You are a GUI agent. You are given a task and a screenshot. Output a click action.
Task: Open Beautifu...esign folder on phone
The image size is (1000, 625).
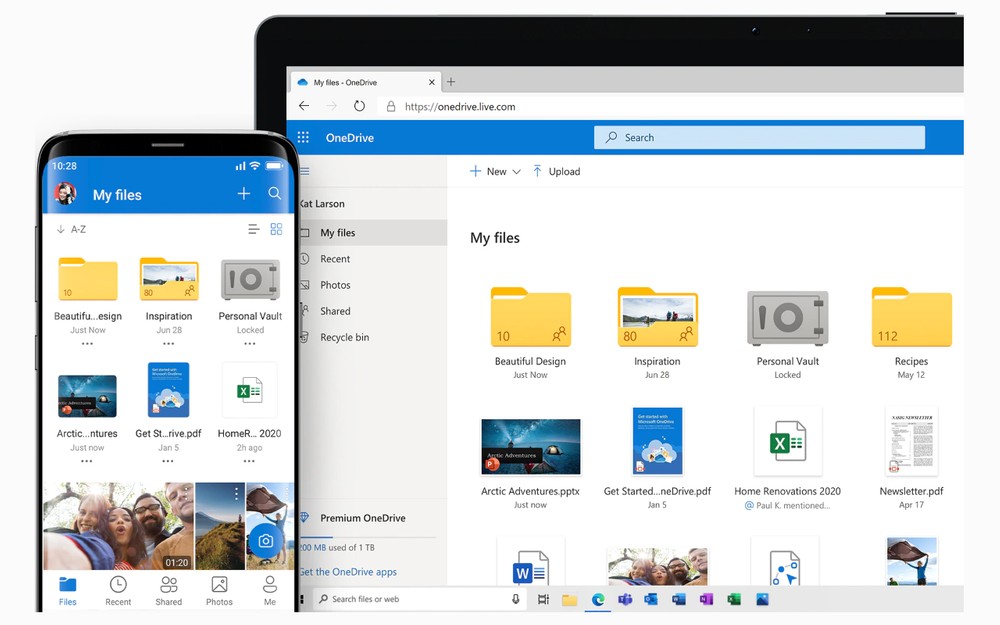[88, 279]
